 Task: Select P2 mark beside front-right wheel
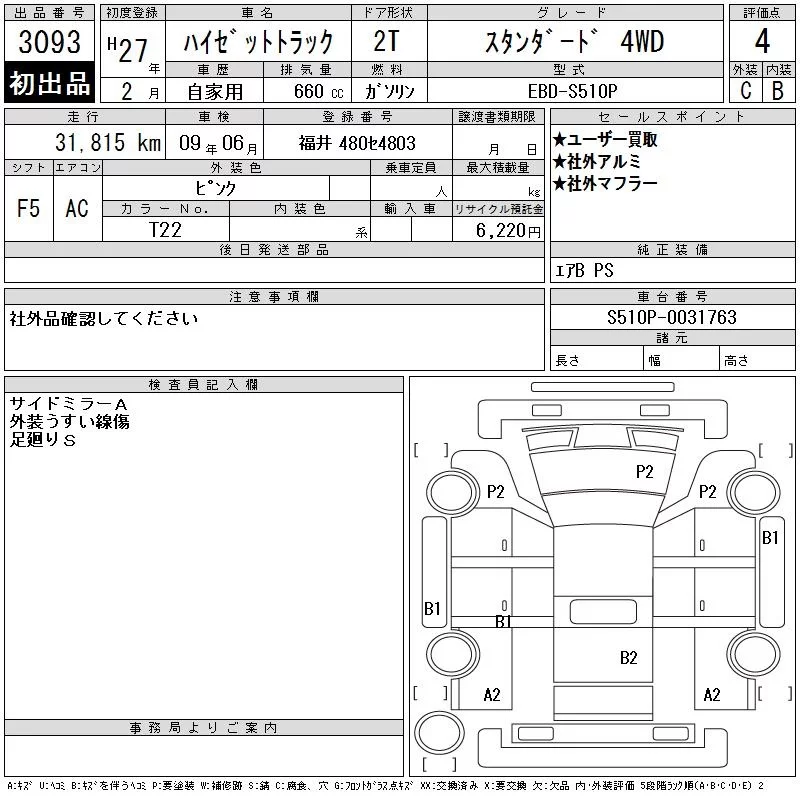[708, 491]
